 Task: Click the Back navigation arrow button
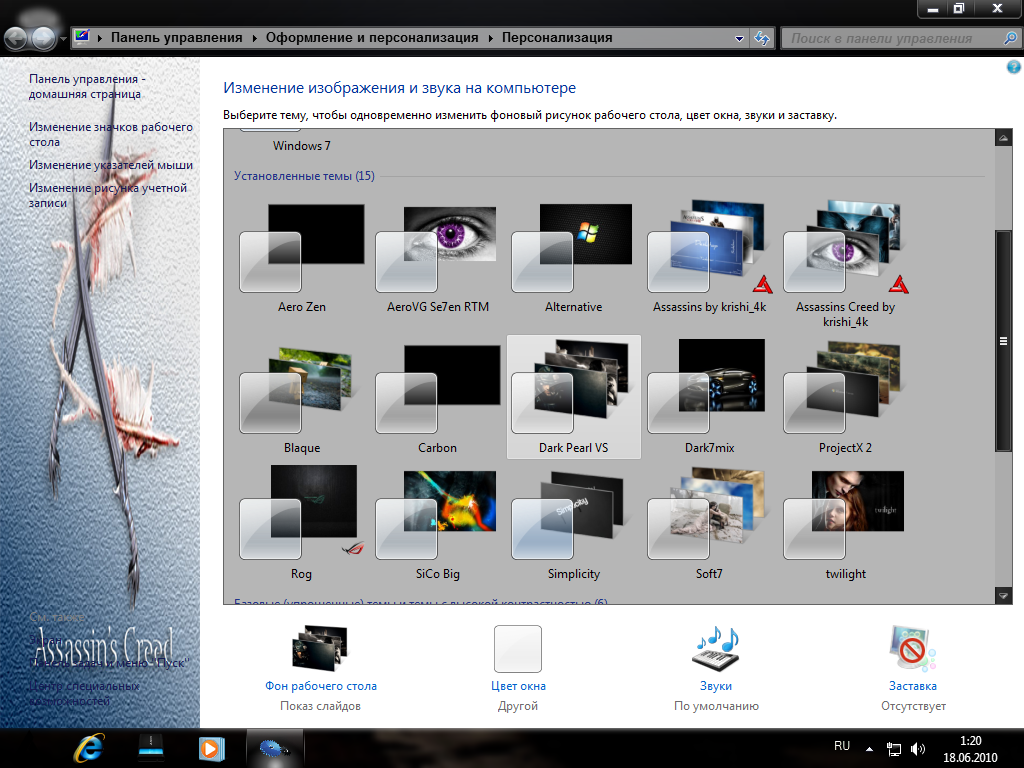16,39
